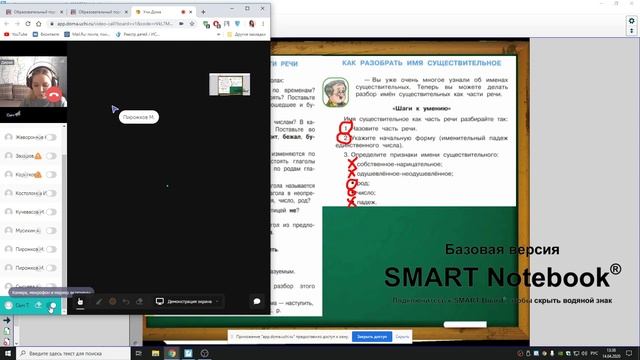640x360 pixels.
Task: Open the chat bubble icon
Action: (x=257, y=301)
